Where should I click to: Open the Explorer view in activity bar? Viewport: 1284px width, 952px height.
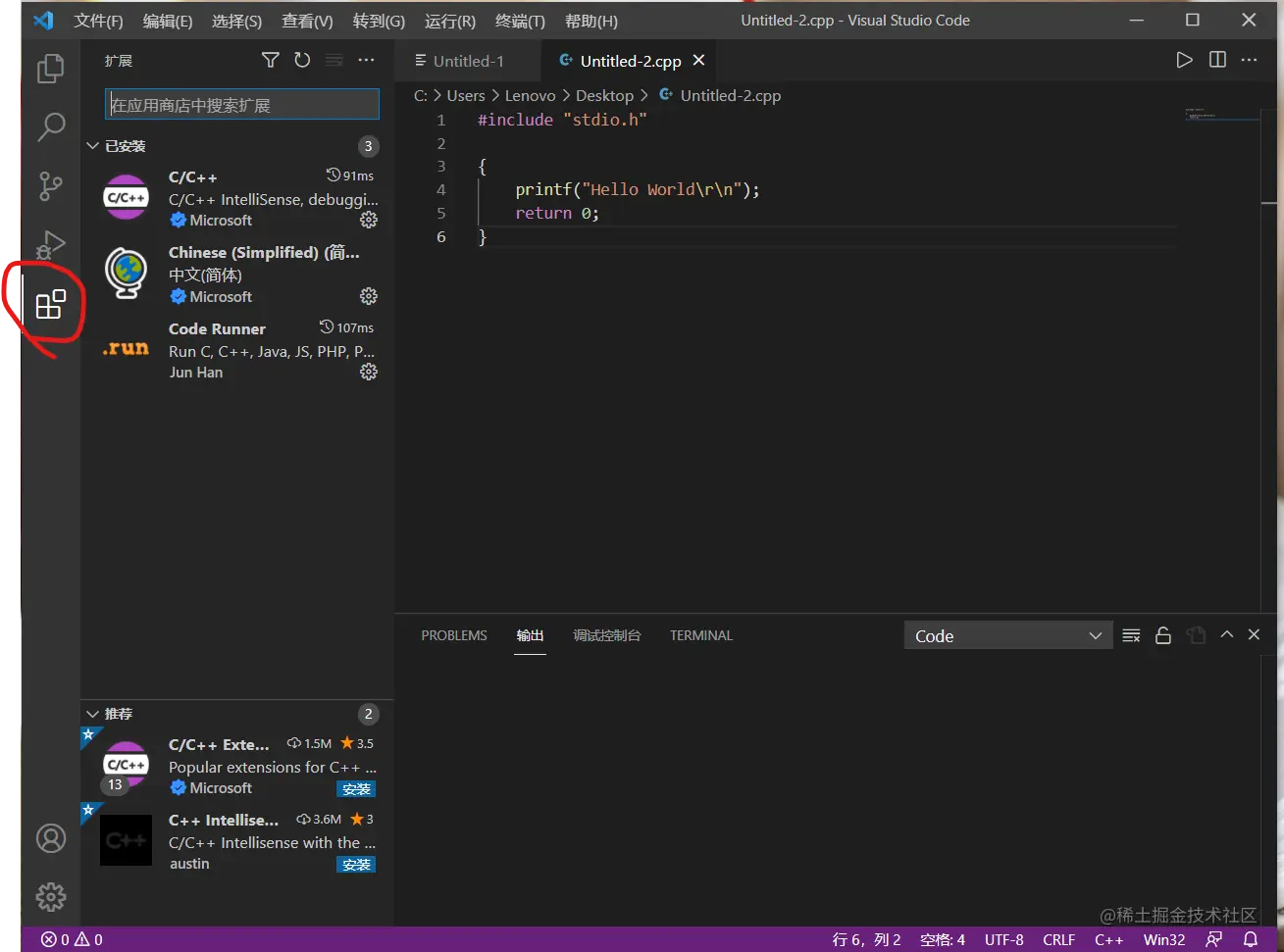point(50,69)
